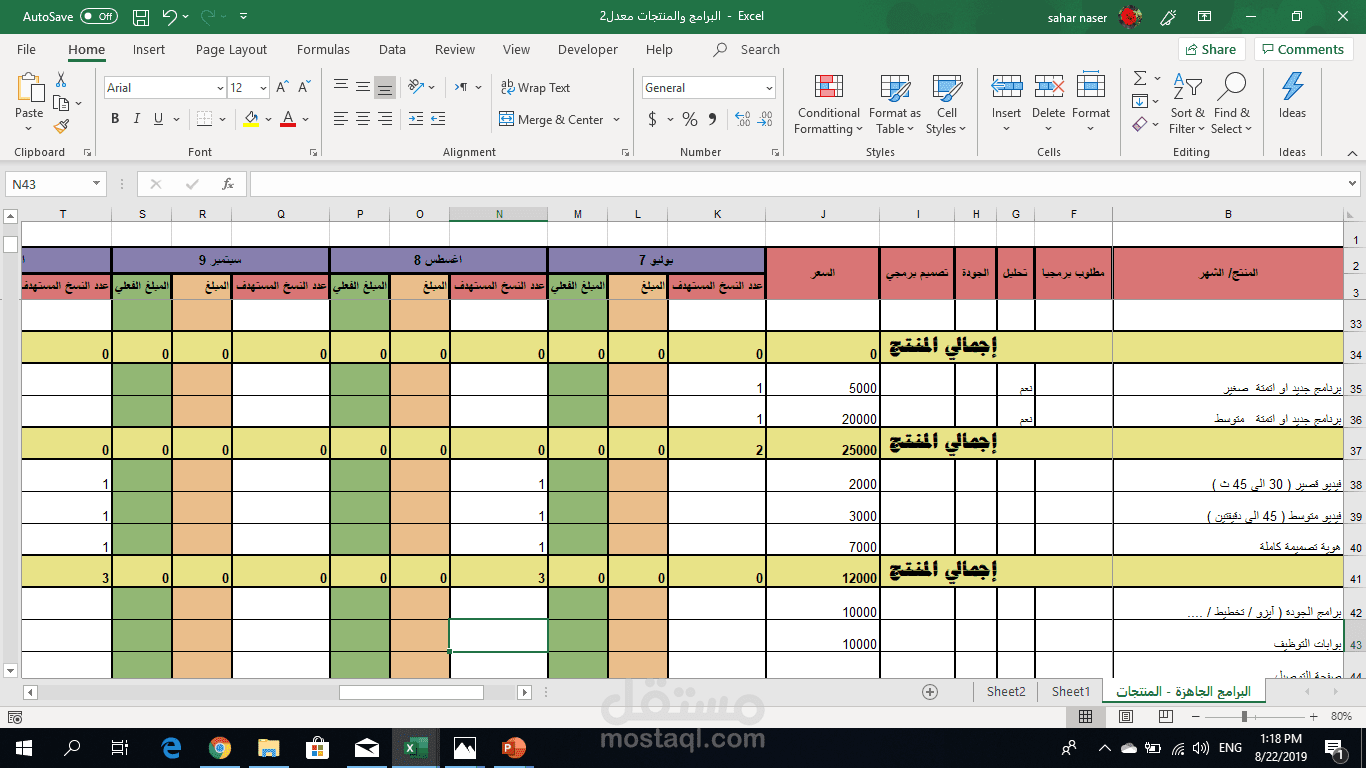Screen dimensions: 1366x768
Task: Click the horizontal scrollbar thumb
Action: click(411, 692)
